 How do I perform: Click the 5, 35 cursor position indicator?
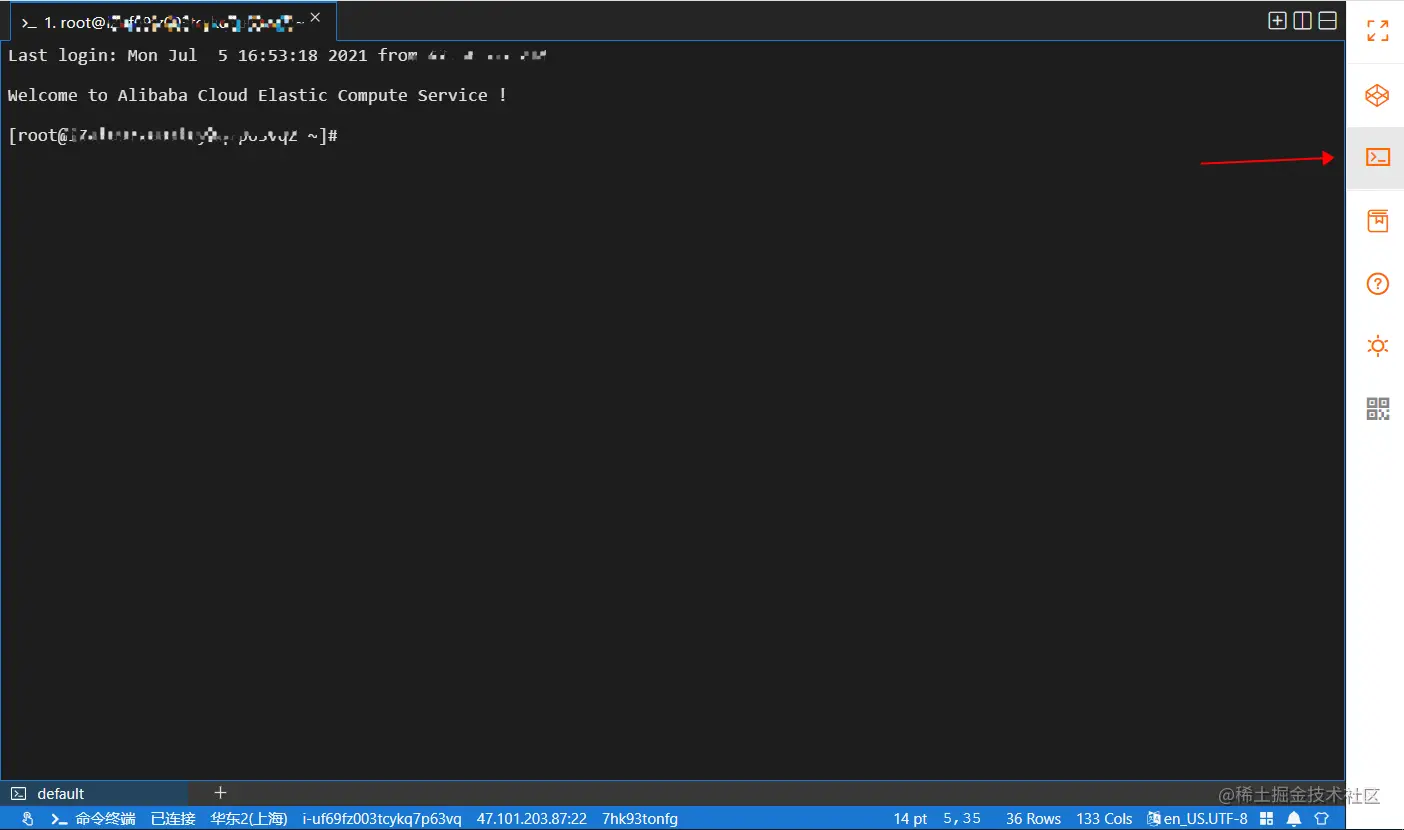[962, 819]
